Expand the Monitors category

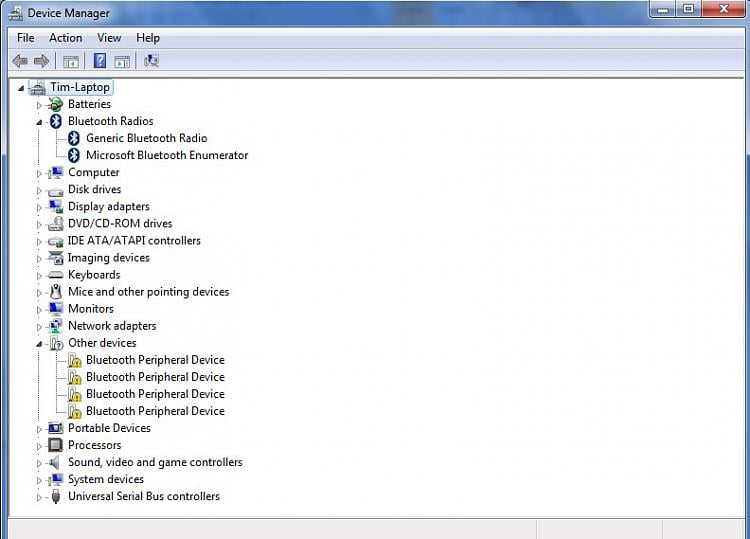click(39, 310)
